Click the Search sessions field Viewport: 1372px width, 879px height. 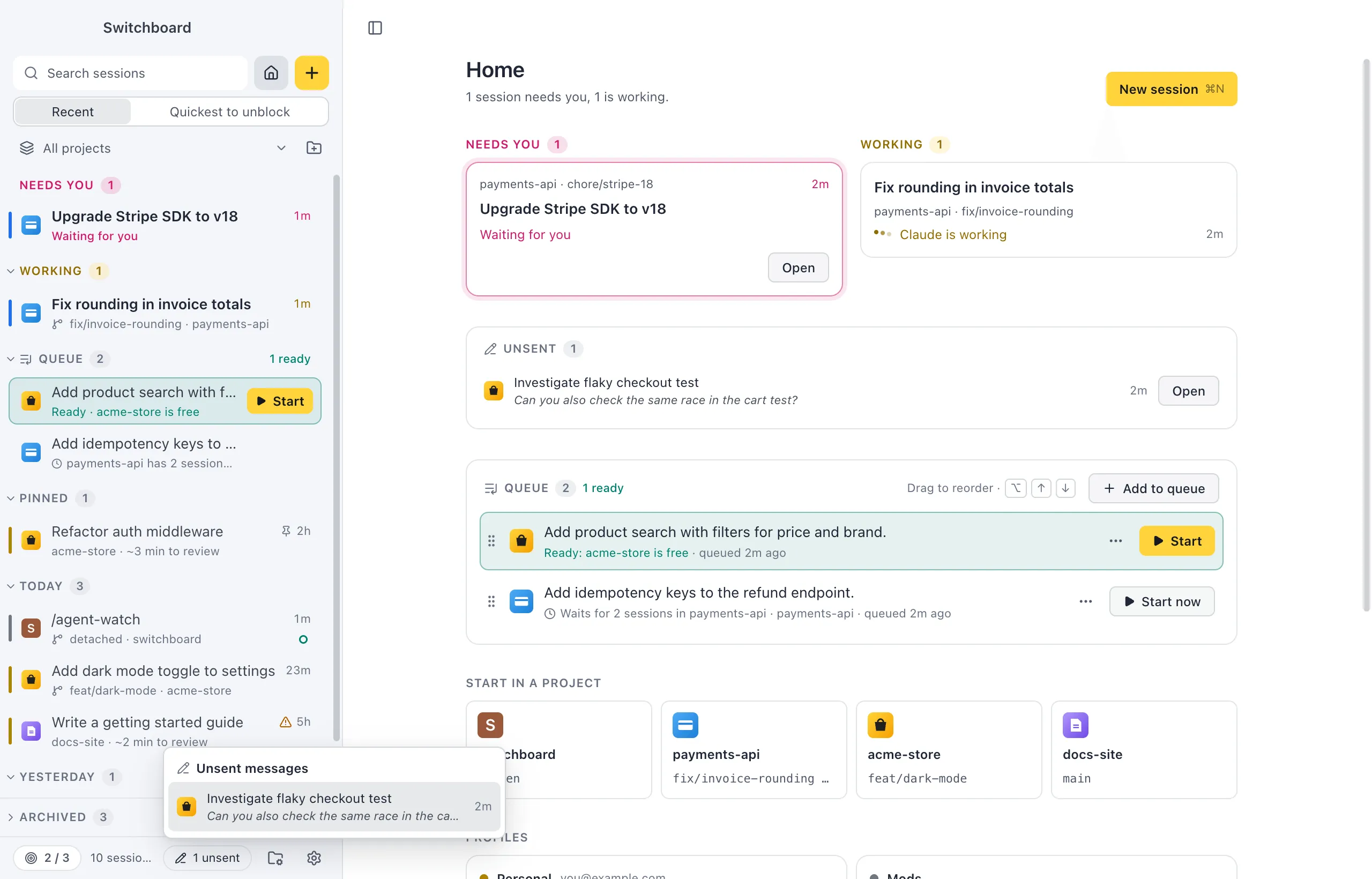(130, 72)
